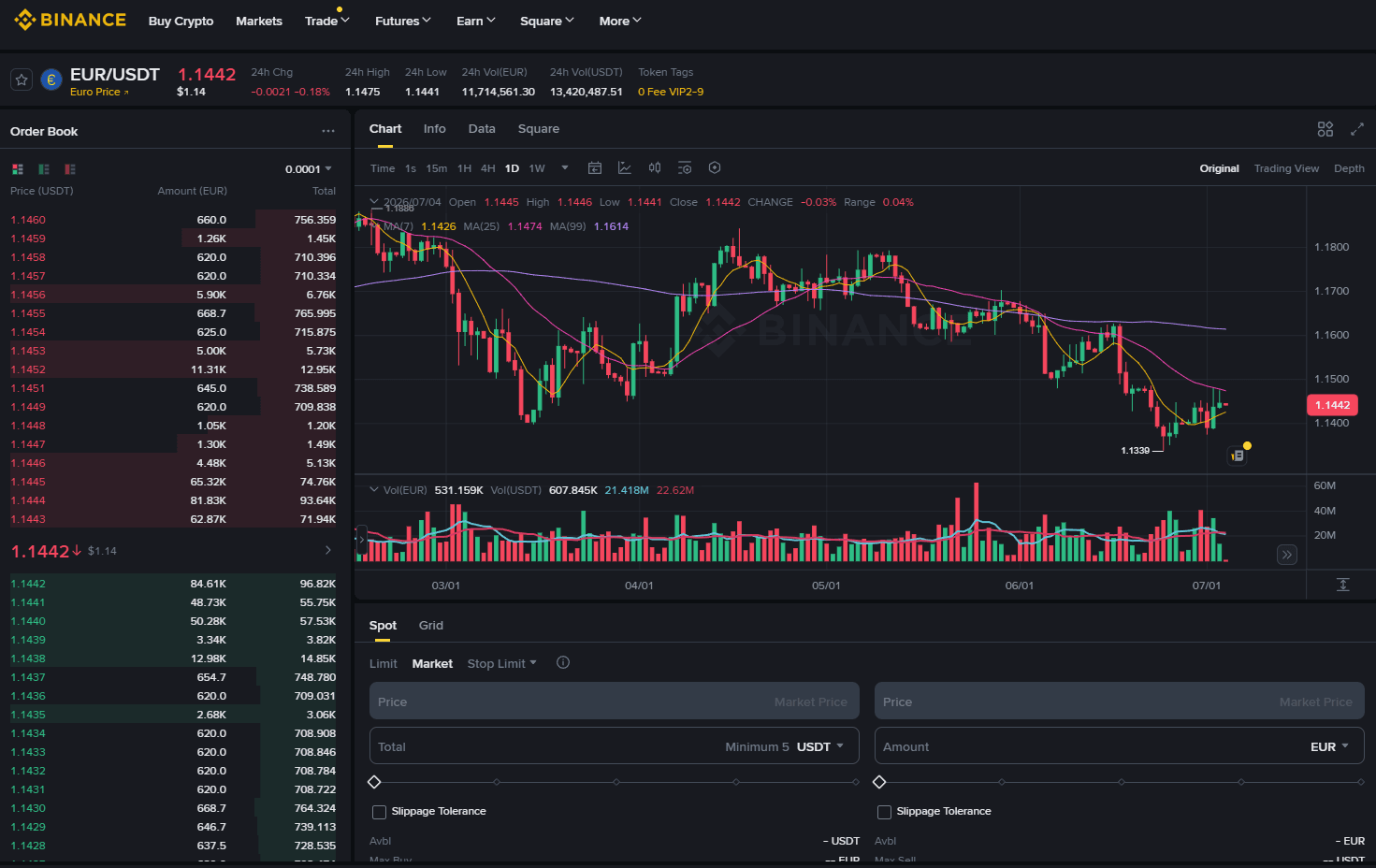Open the chart calendar date picker icon
The height and width of the screenshot is (868, 1376).
[595, 168]
